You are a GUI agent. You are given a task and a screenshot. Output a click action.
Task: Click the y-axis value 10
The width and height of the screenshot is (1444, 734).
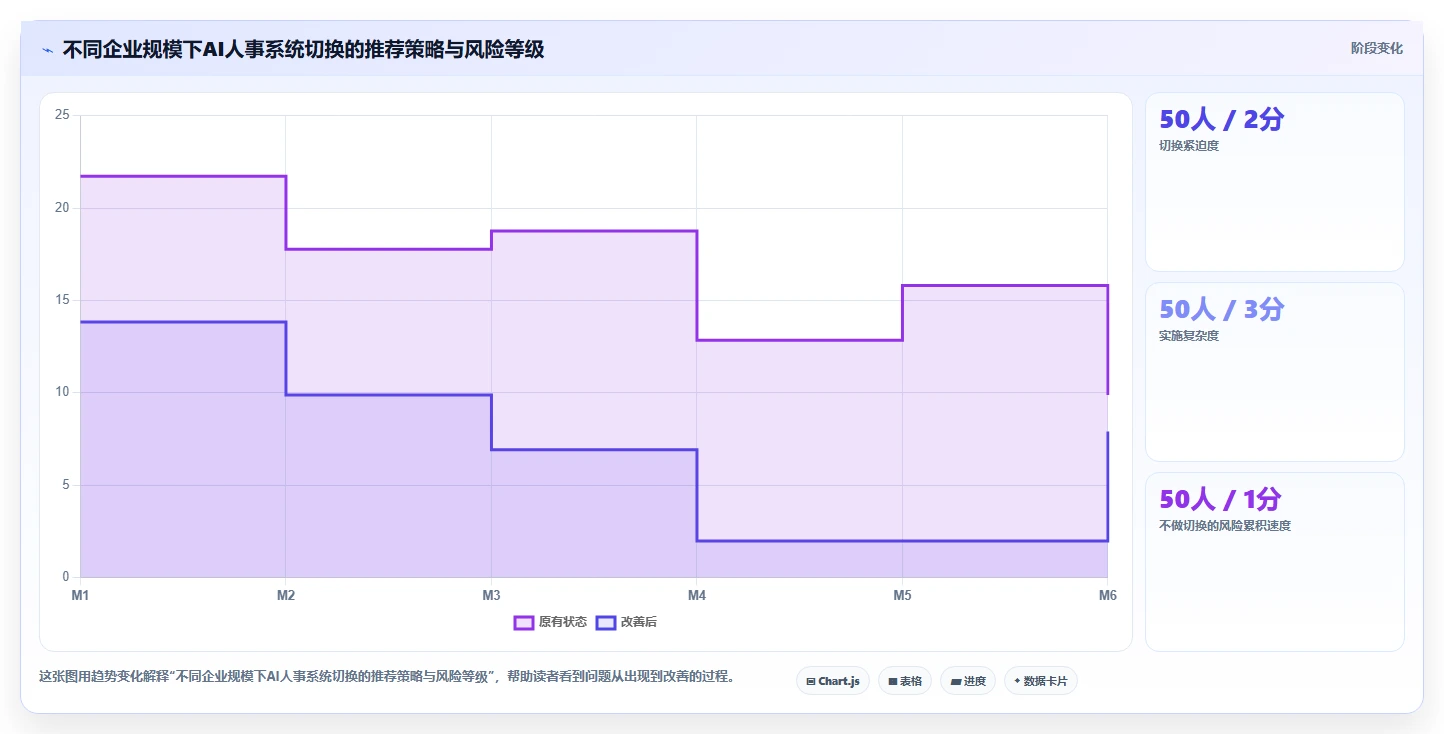pos(62,392)
